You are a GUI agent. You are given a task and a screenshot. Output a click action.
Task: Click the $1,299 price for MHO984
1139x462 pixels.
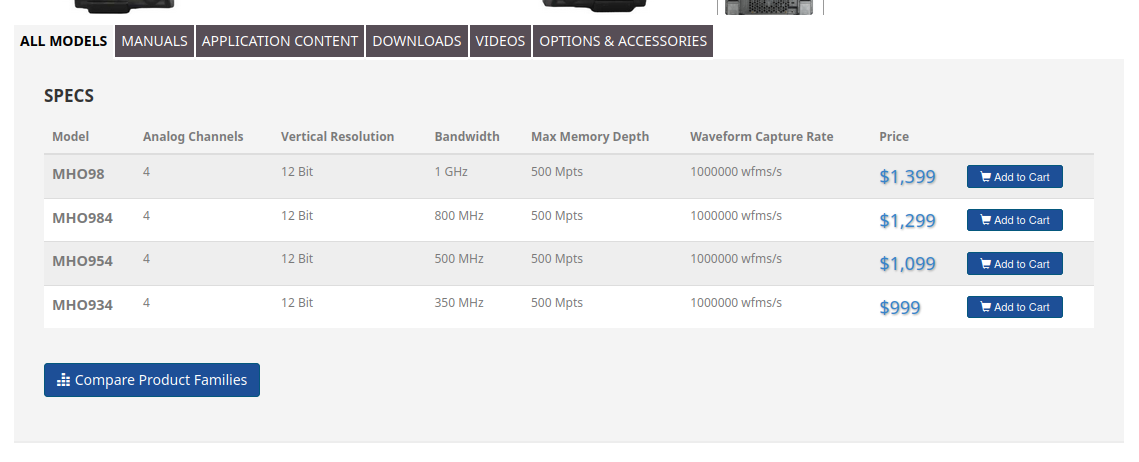(x=907, y=221)
